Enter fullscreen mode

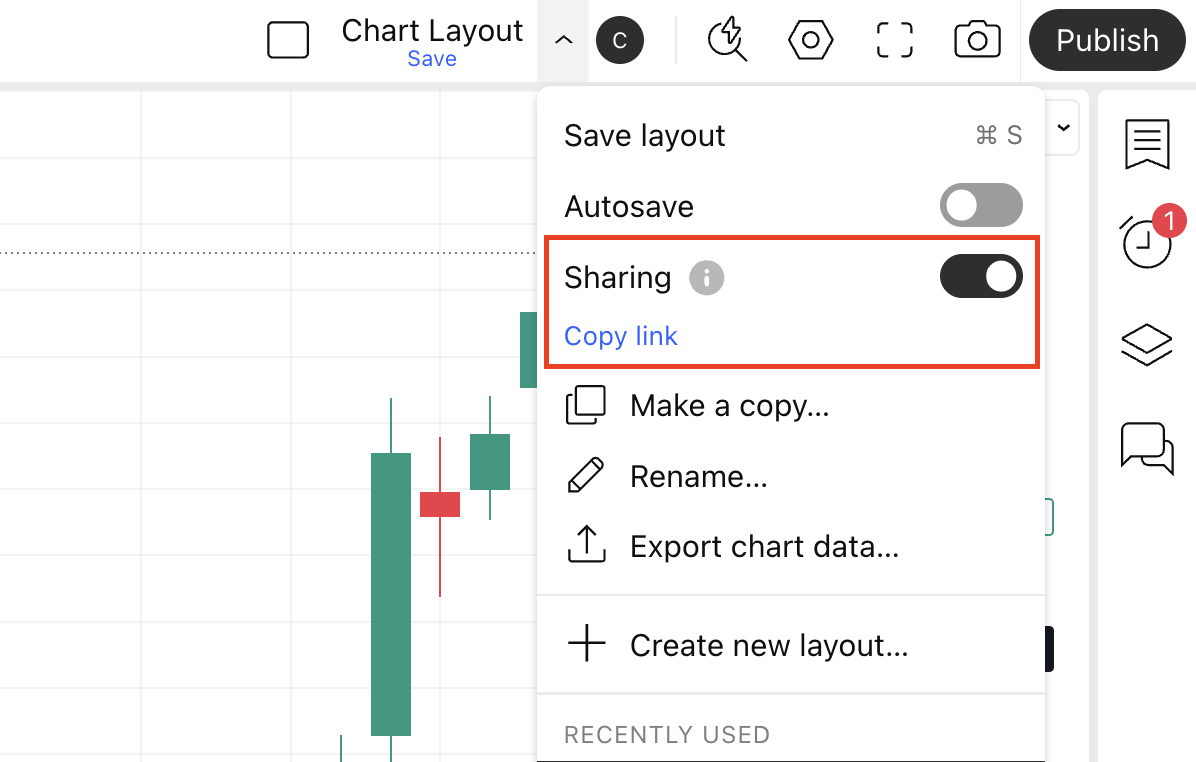click(894, 41)
